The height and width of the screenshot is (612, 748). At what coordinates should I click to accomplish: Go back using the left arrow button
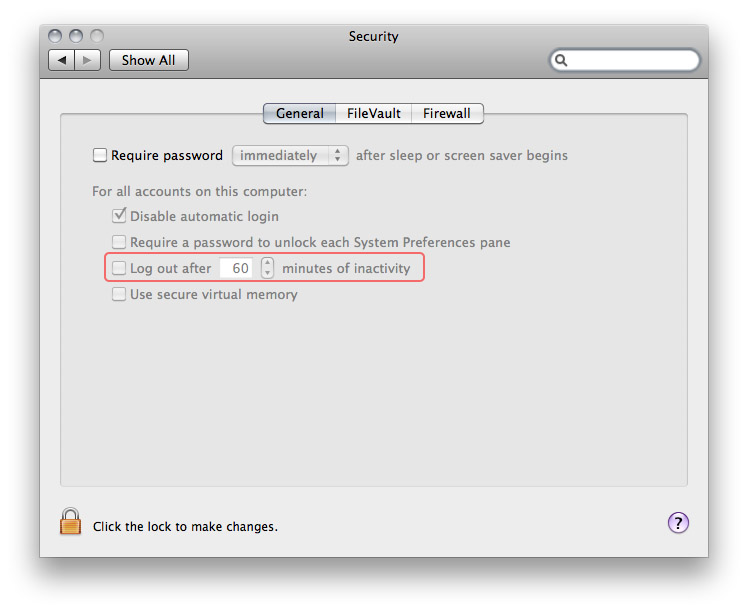click(62, 61)
